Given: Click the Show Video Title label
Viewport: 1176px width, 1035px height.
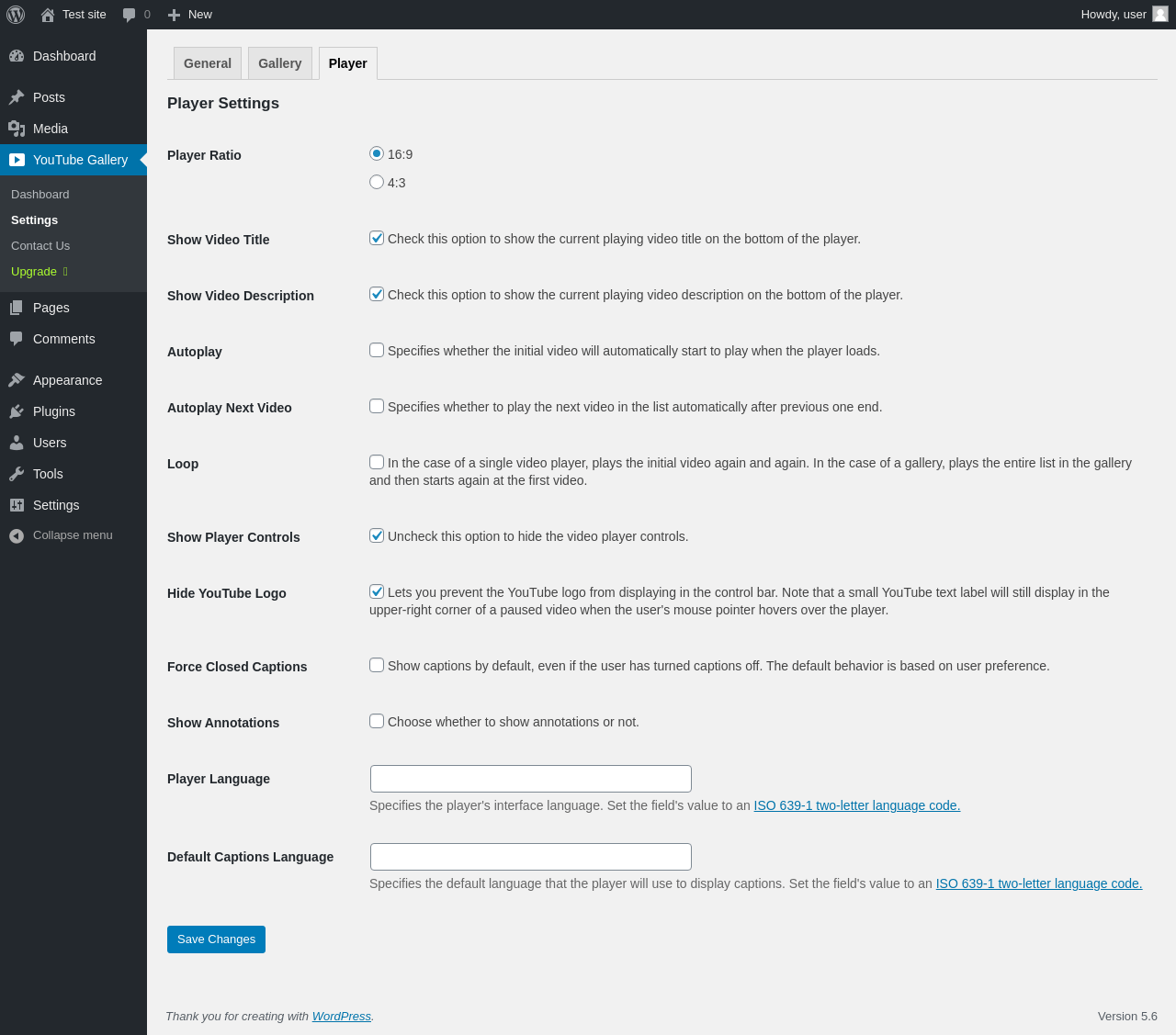Looking at the screenshot, I should pyautogui.click(x=219, y=240).
